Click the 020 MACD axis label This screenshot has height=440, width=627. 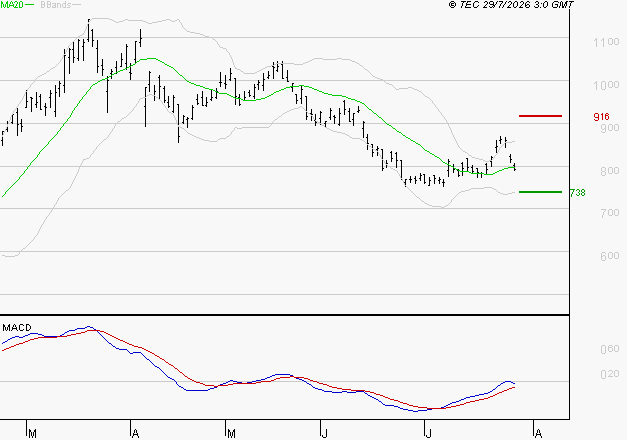[610, 374]
